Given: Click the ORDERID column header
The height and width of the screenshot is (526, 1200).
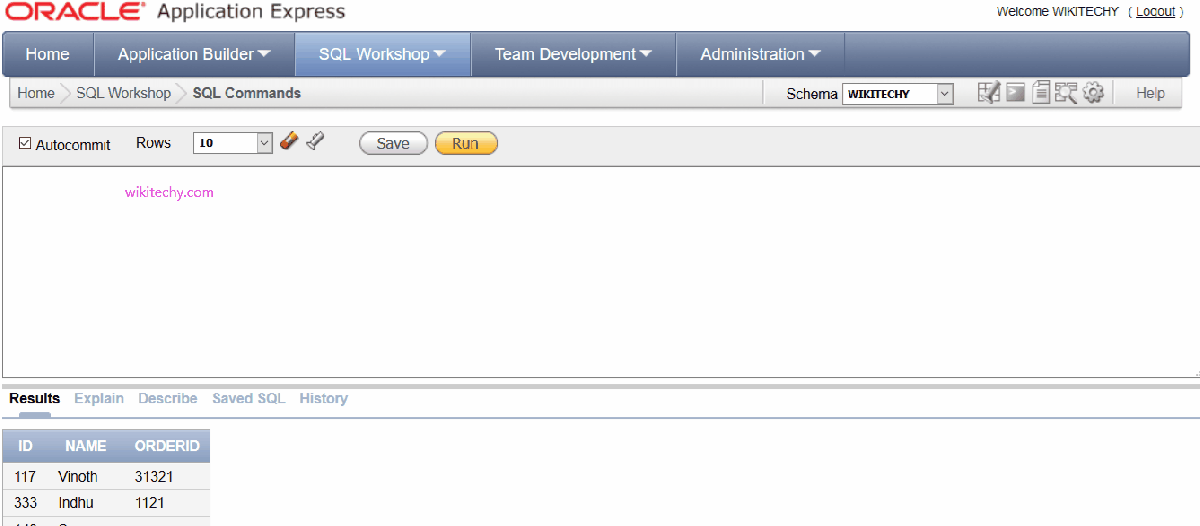Looking at the screenshot, I should 167,446.
